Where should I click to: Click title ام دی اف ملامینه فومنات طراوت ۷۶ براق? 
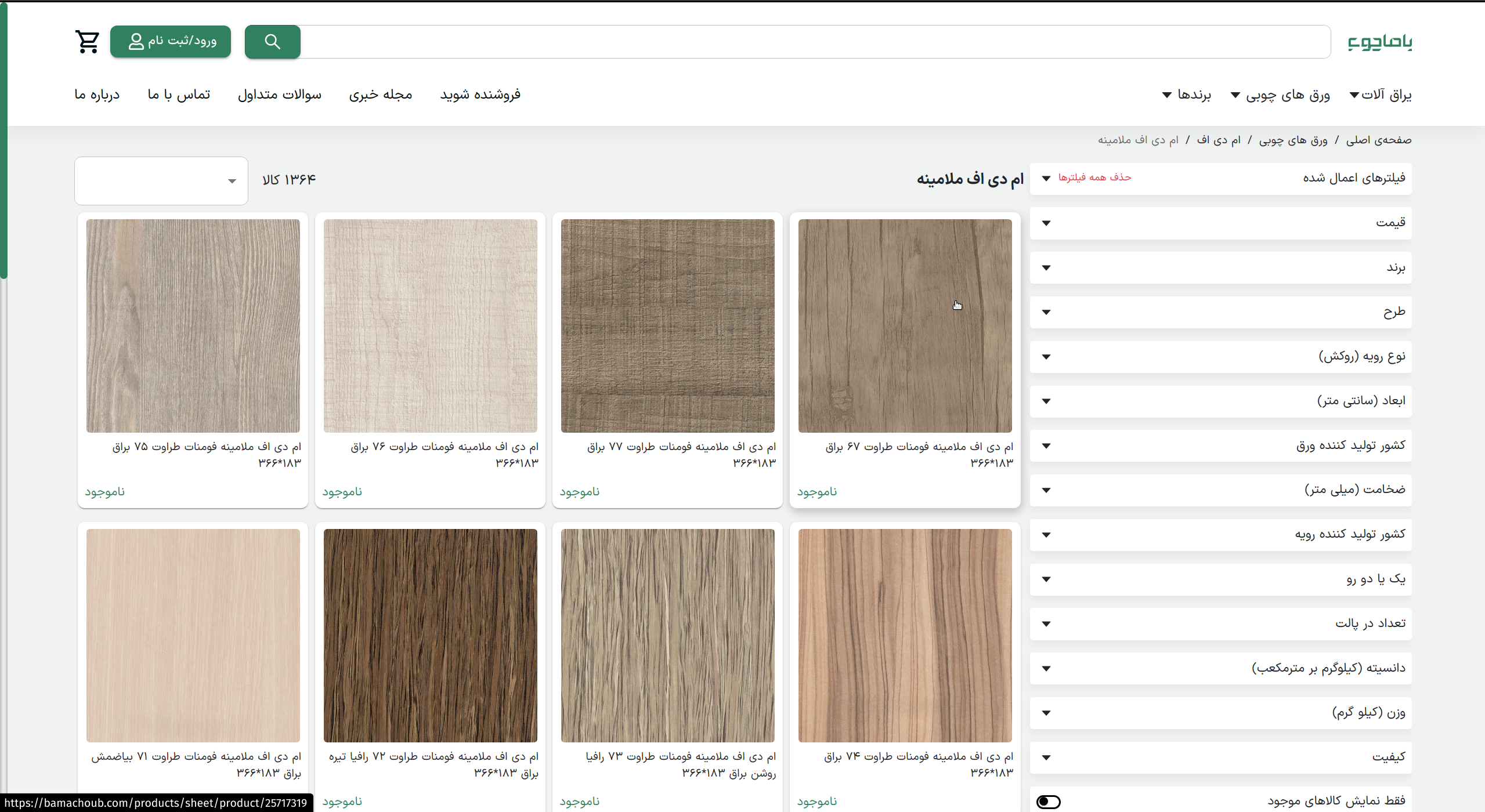pos(445,455)
